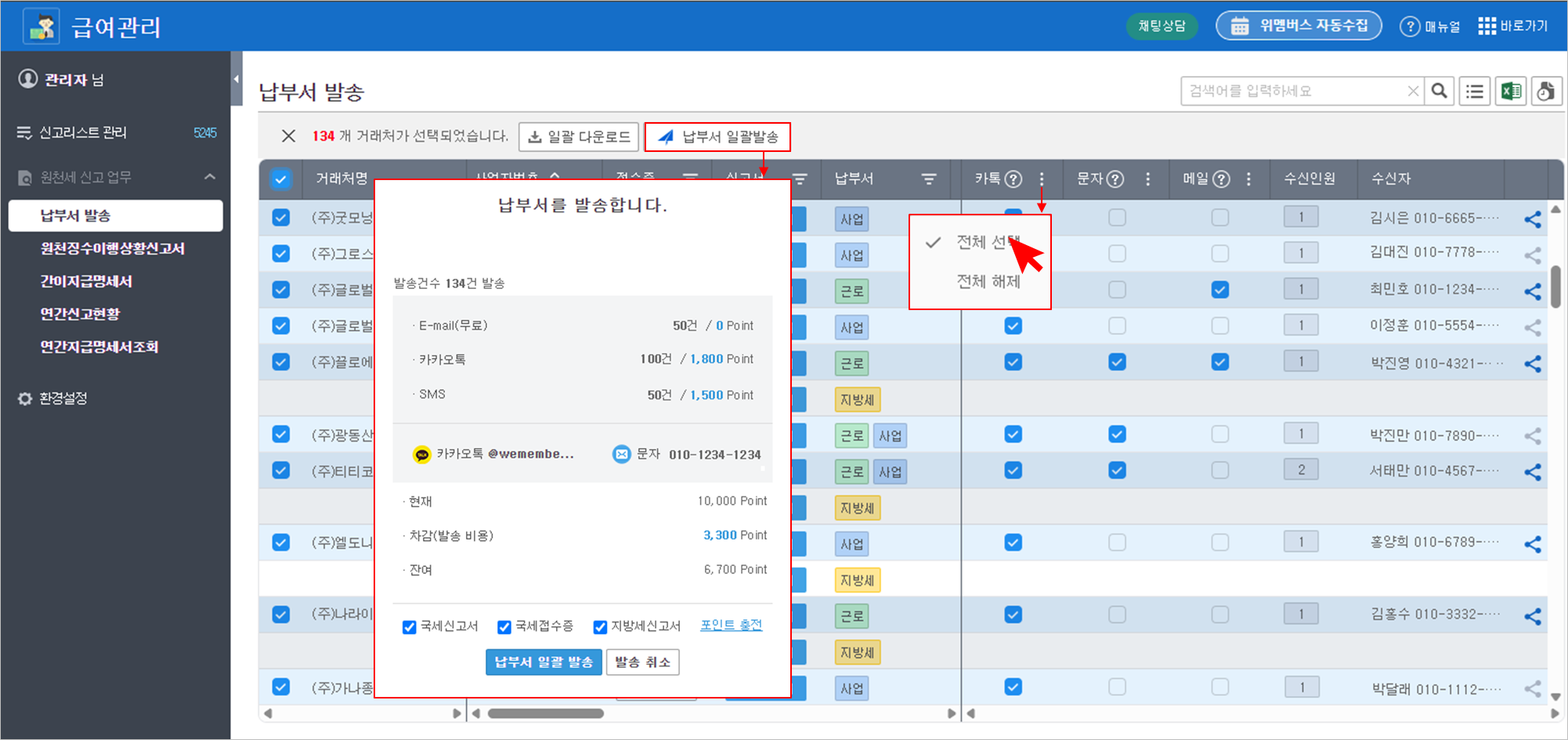Click the horizontal scrollbar thumb under the table
Viewport: 1568px width, 740px height.
(x=546, y=713)
